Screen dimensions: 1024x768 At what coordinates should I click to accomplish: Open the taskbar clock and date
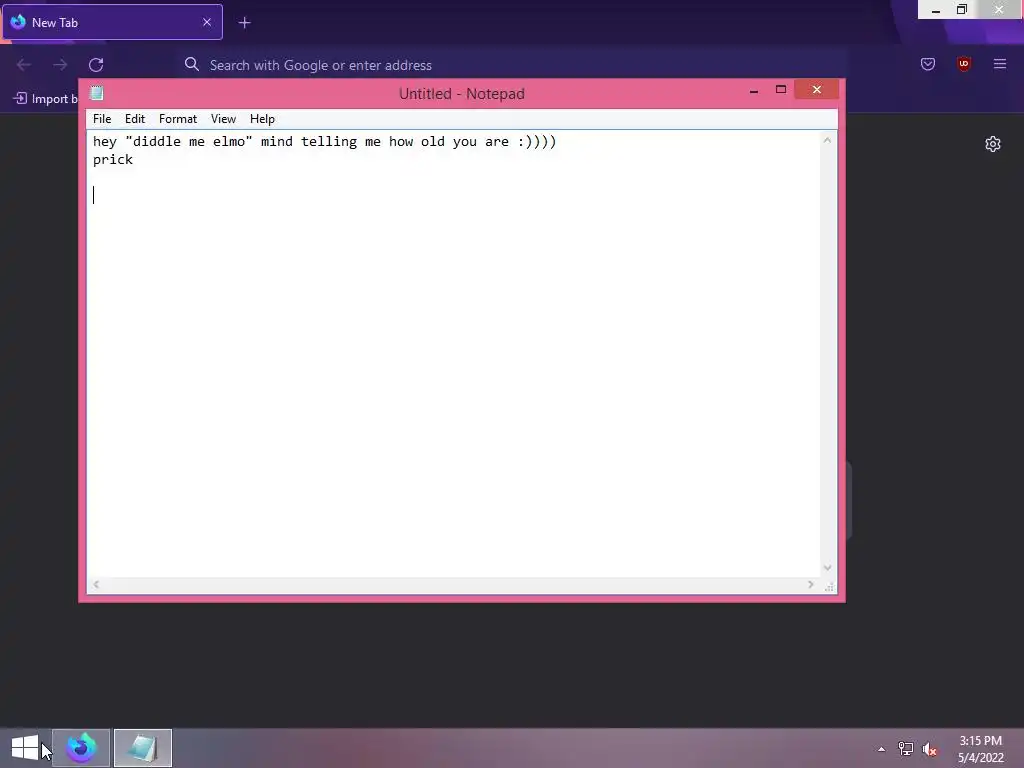980,749
